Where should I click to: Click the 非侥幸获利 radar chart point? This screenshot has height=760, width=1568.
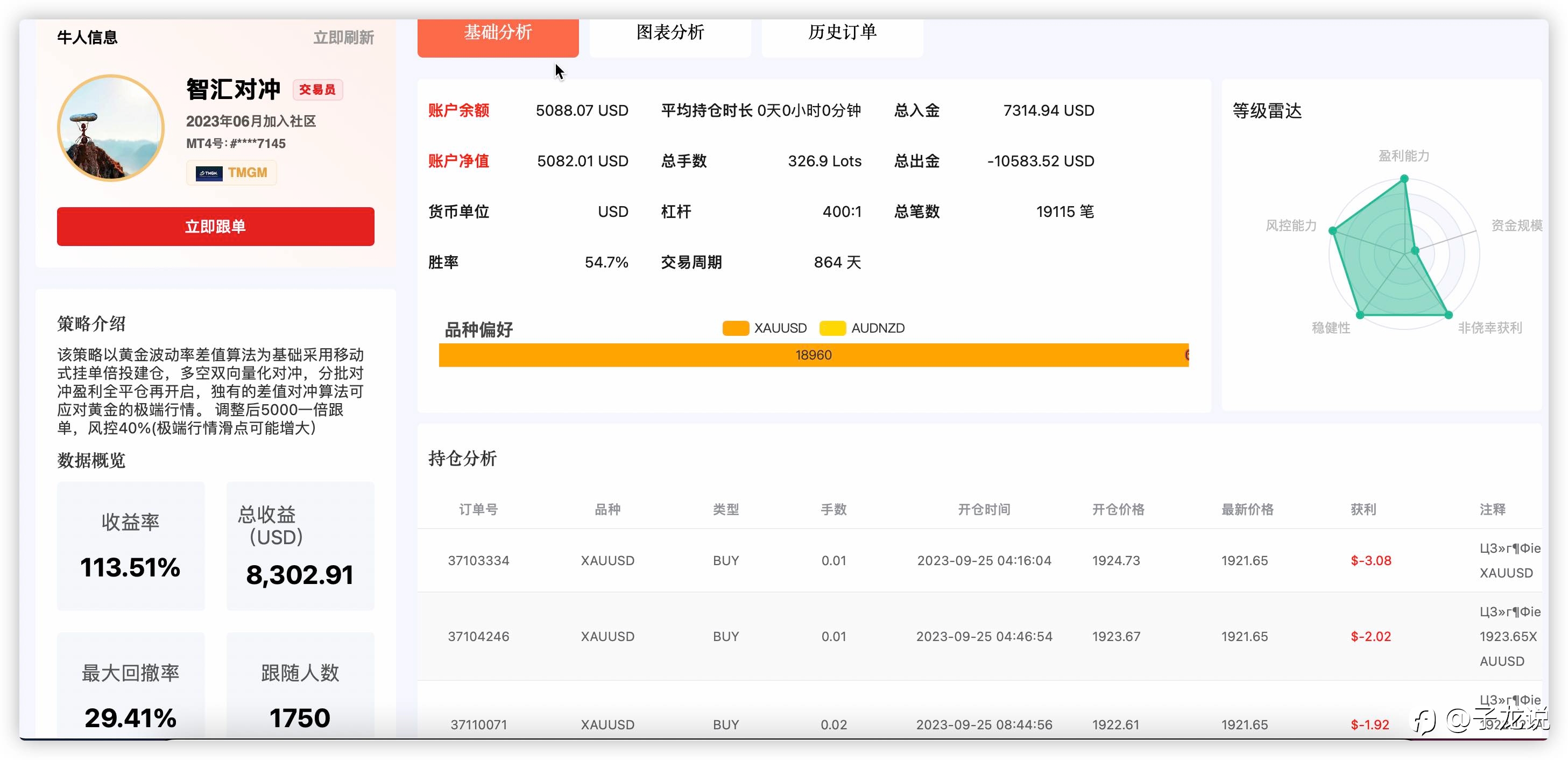coord(1449,315)
